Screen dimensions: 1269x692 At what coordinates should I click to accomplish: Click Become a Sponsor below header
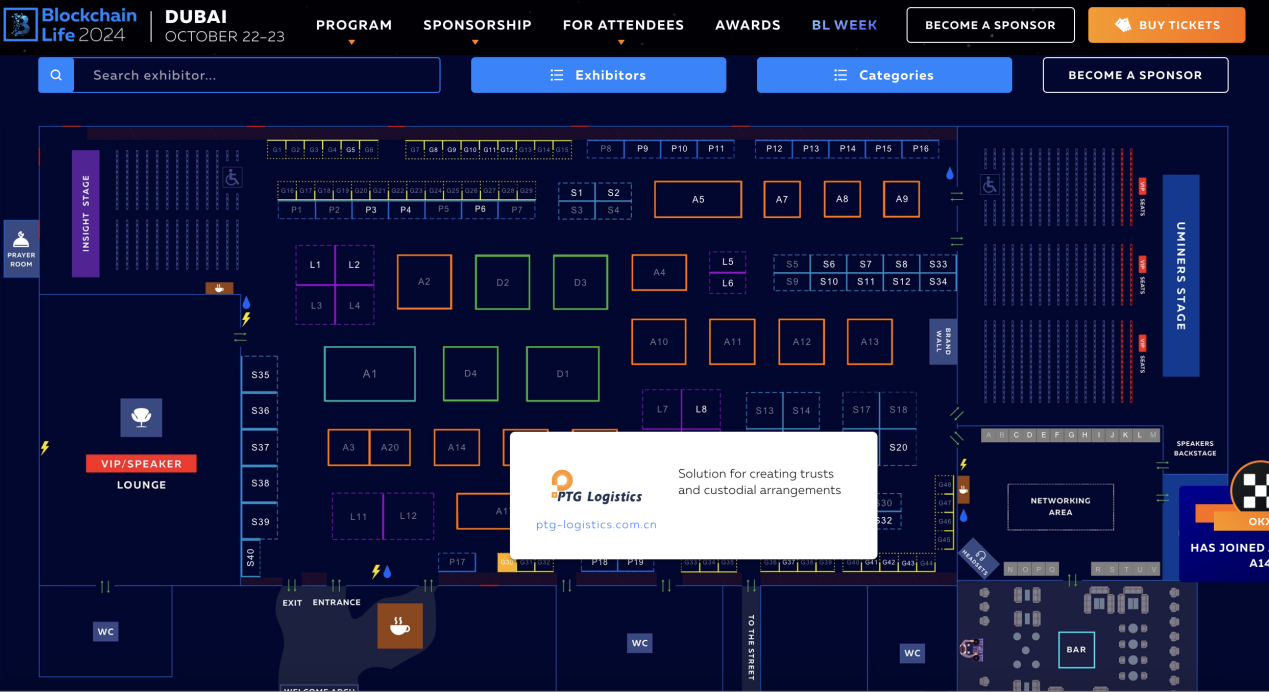tap(1135, 75)
